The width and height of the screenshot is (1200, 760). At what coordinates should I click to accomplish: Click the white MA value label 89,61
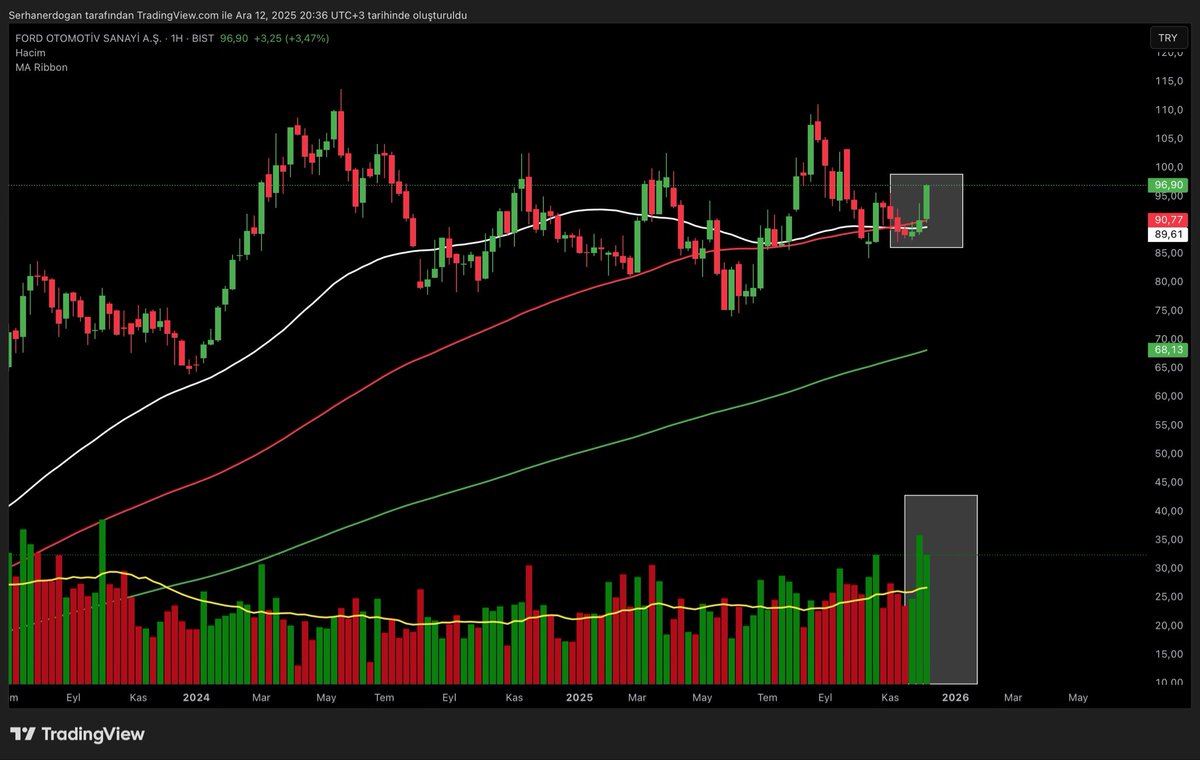1168,234
